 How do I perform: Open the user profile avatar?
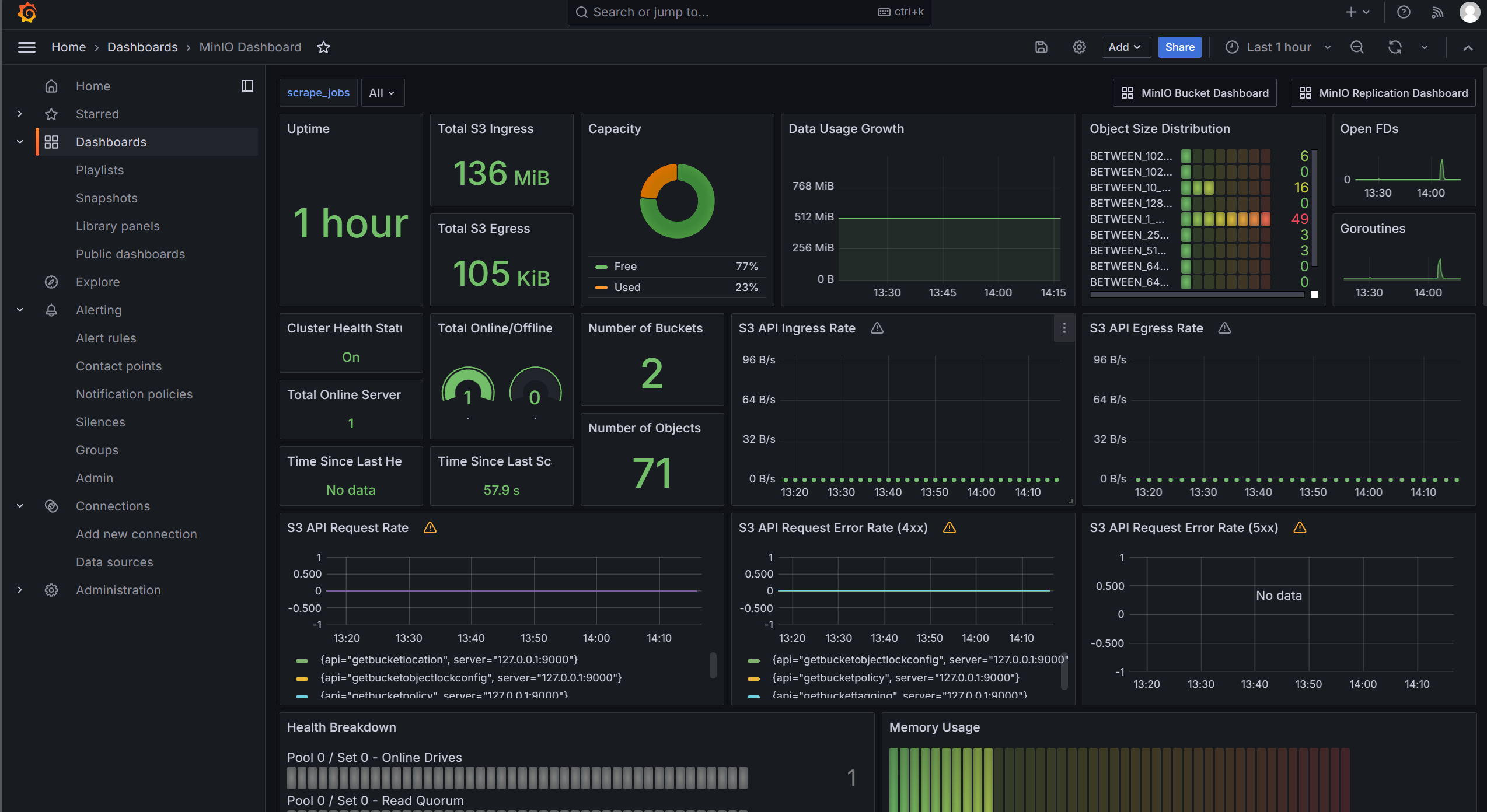coord(1469,12)
